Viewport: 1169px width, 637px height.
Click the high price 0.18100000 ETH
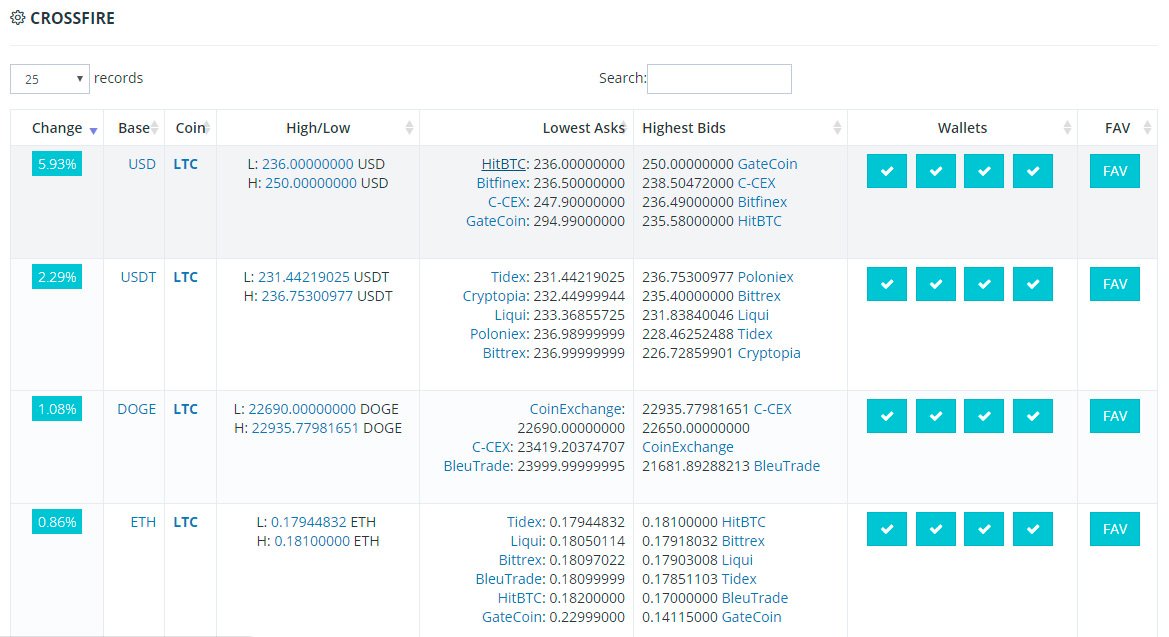[x=312, y=542]
